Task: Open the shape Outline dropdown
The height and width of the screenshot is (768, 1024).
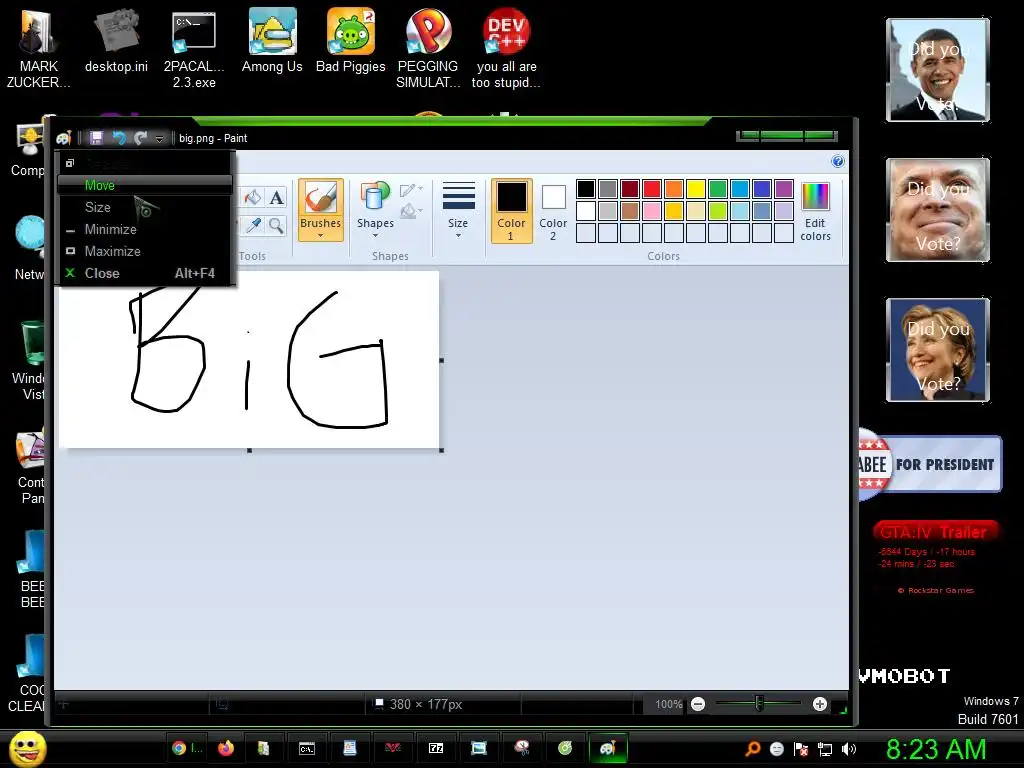Action: (411, 190)
